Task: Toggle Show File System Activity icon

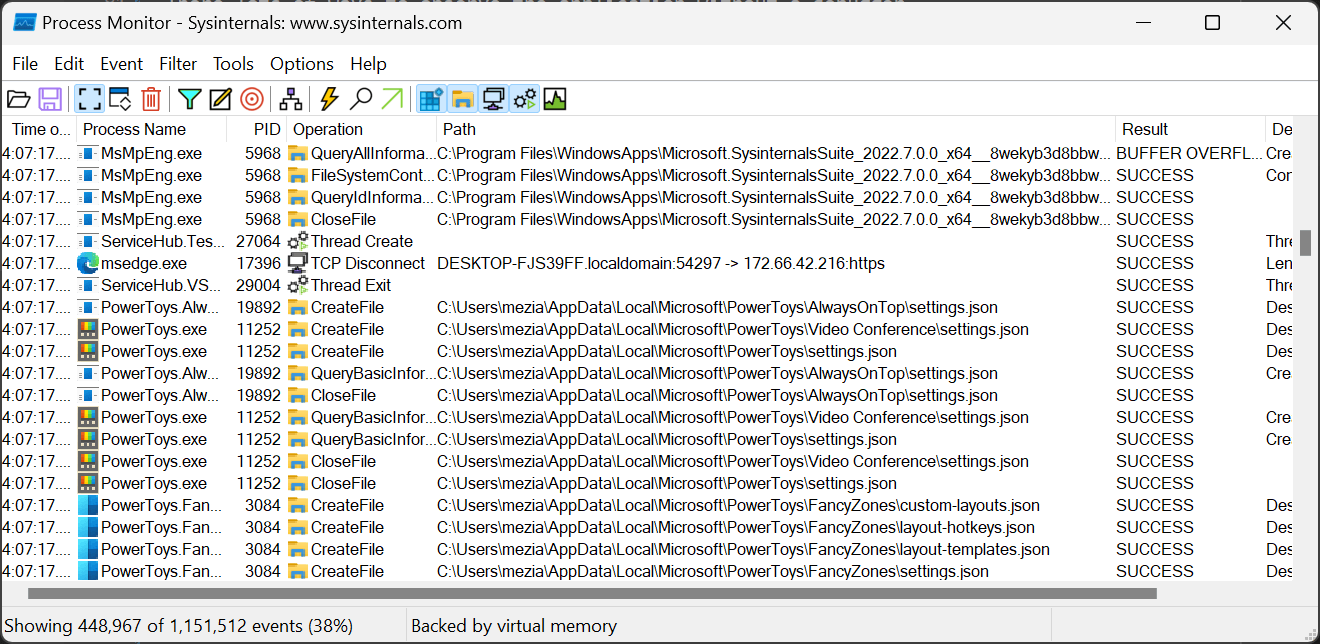Action: click(462, 99)
